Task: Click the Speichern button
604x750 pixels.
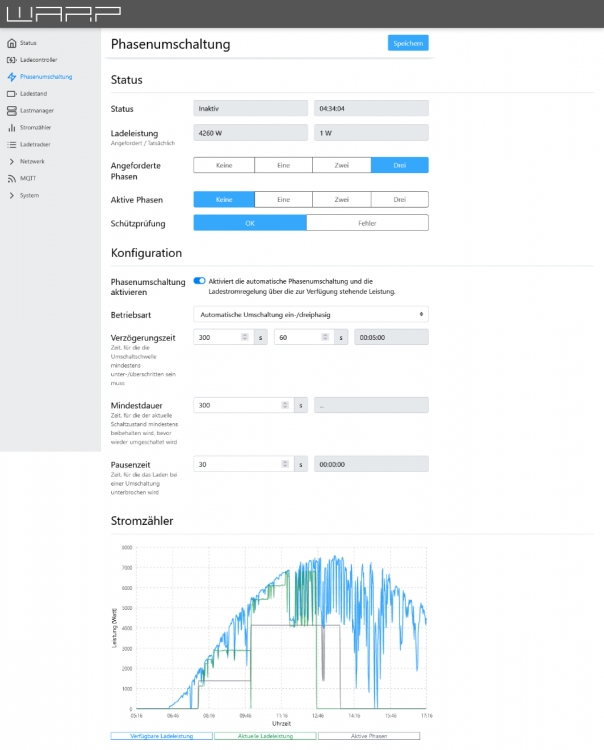Action: point(408,43)
